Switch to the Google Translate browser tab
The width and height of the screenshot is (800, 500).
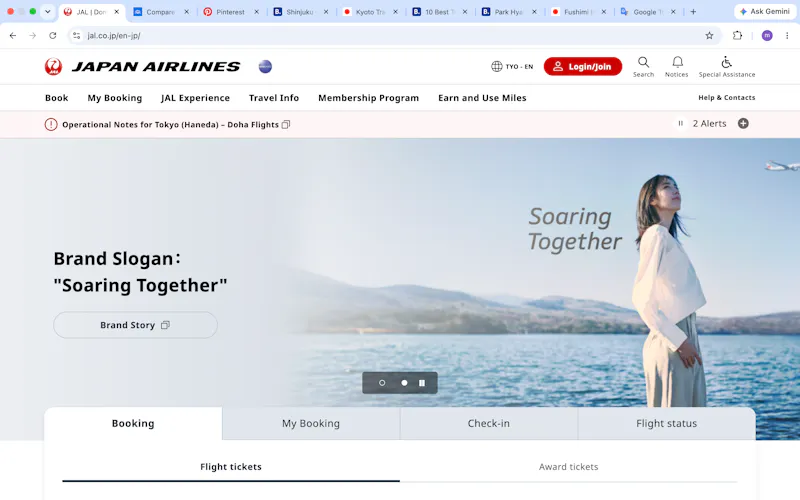pyautogui.click(x=648, y=12)
